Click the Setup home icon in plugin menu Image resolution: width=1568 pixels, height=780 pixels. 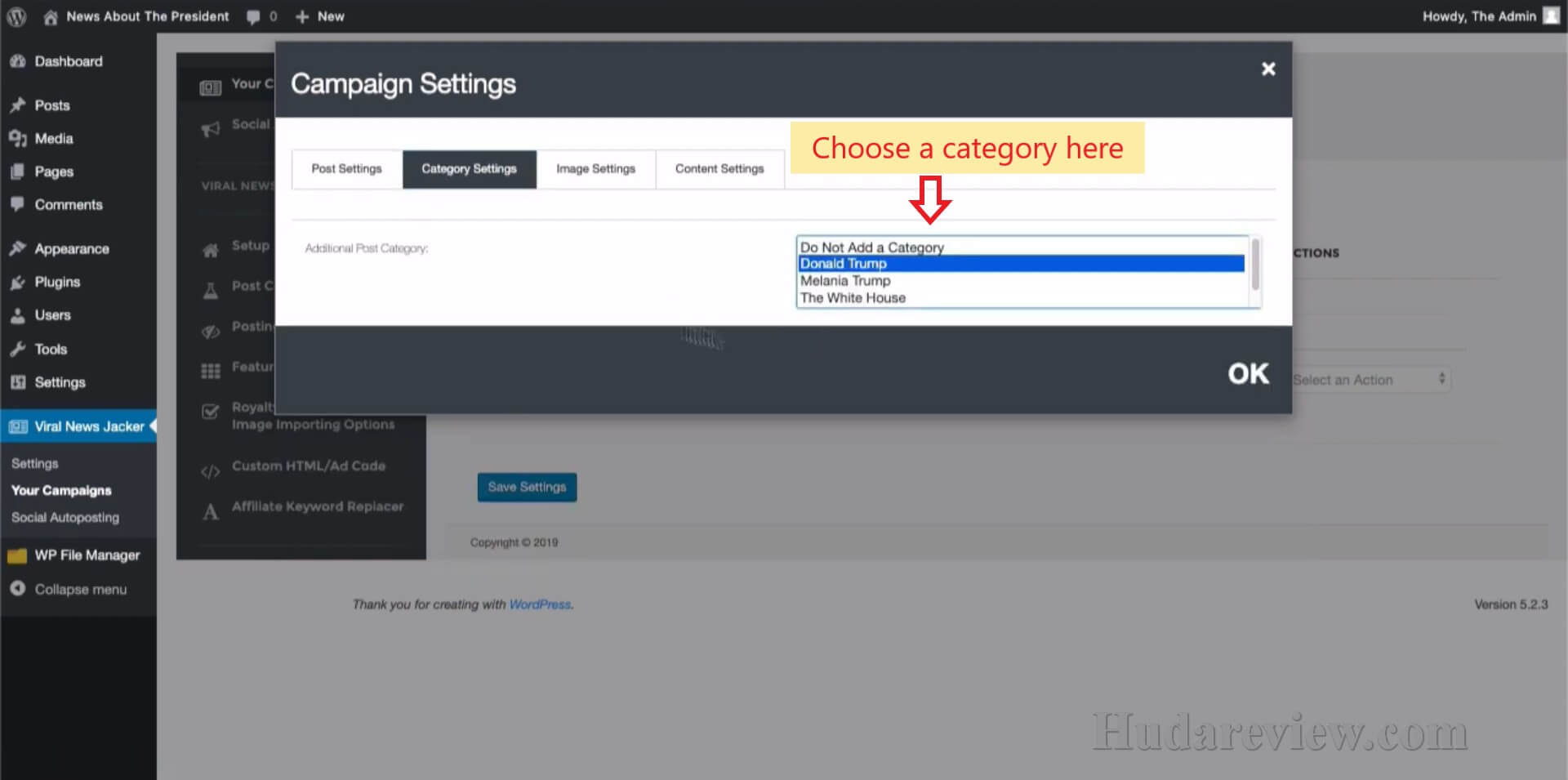[211, 250]
